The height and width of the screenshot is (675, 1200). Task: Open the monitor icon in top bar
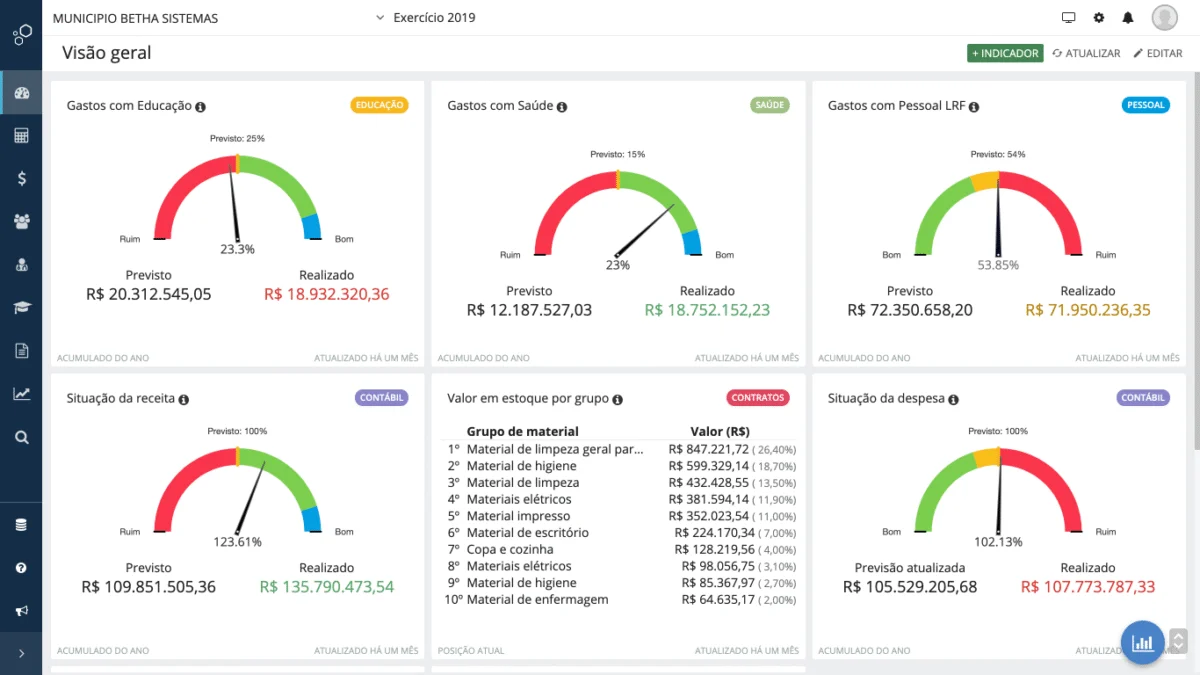click(1068, 18)
